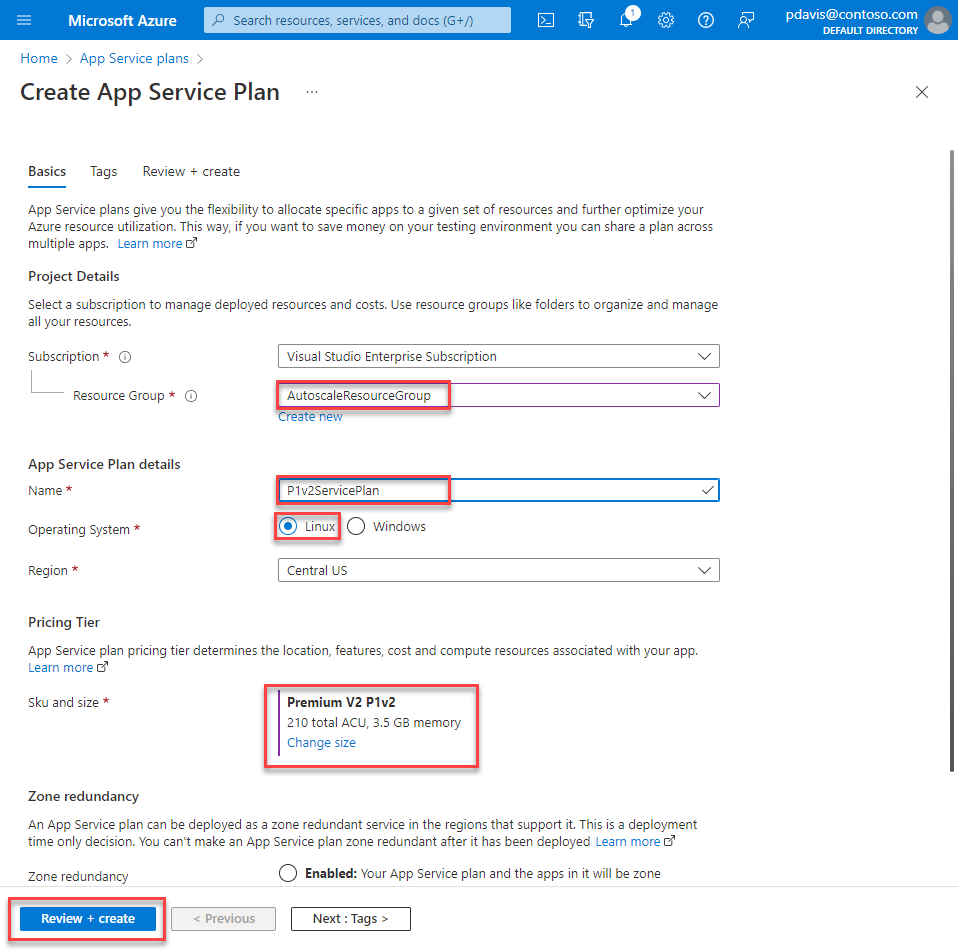This screenshot has height=951, width=958.
Task: Expand the Subscription dropdown
Action: pyautogui.click(x=498, y=356)
